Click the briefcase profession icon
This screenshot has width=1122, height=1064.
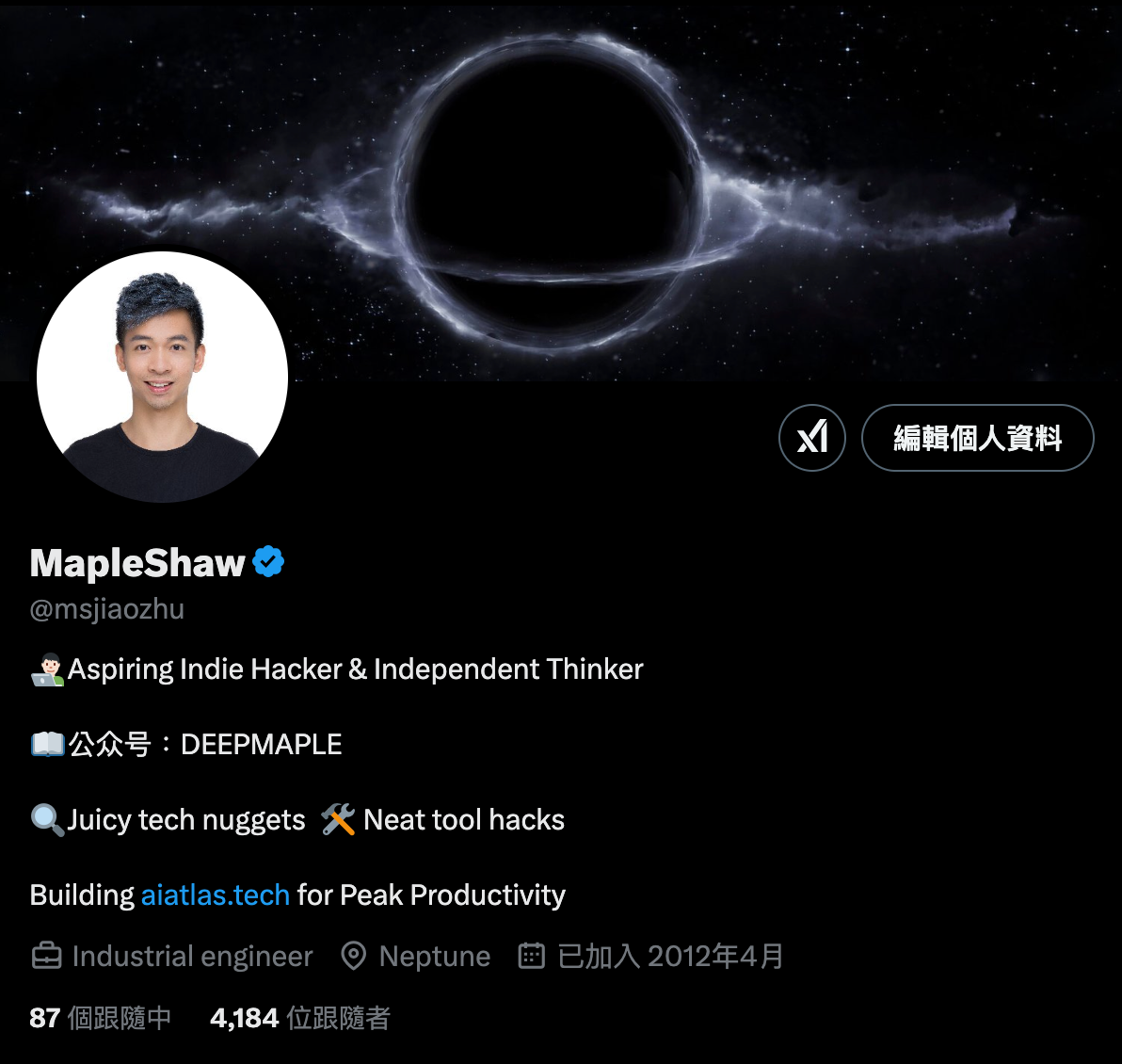click(46, 956)
